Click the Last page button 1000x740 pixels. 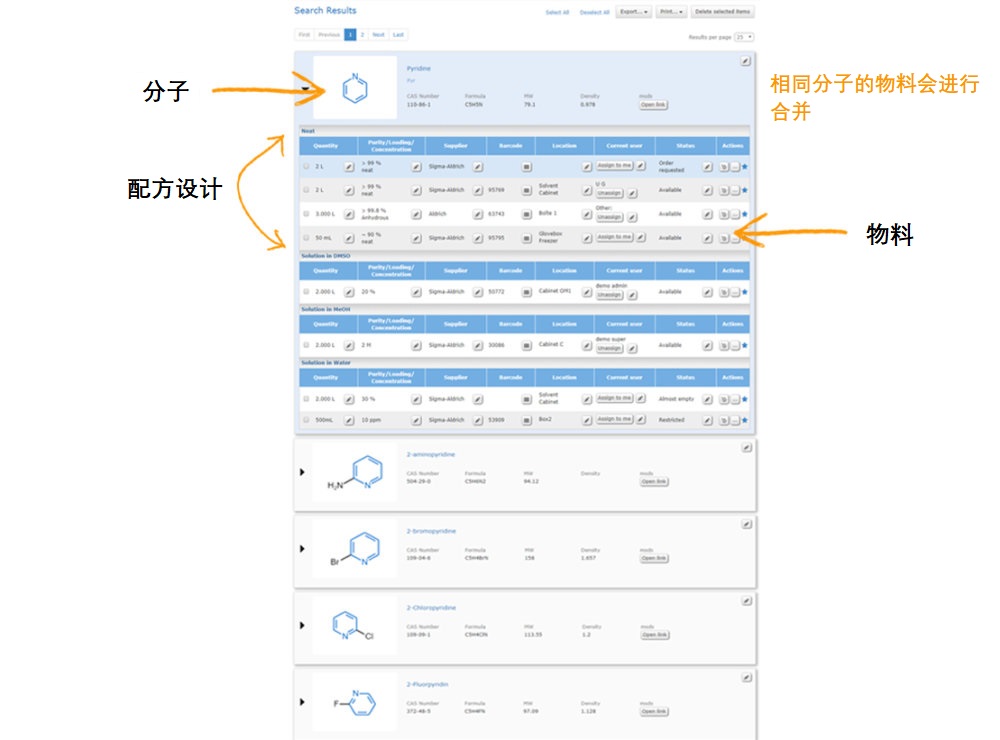pos(398,35)
